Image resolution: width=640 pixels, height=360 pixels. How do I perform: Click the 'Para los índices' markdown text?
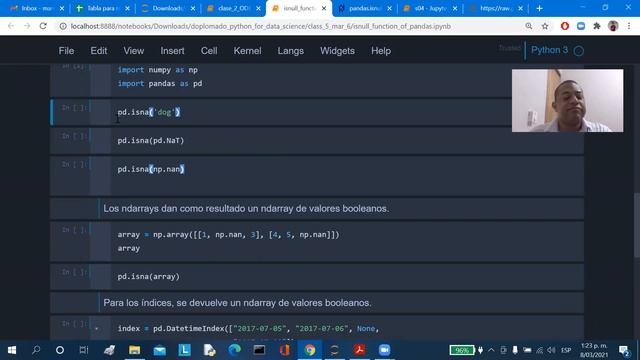tap(237, 303)
